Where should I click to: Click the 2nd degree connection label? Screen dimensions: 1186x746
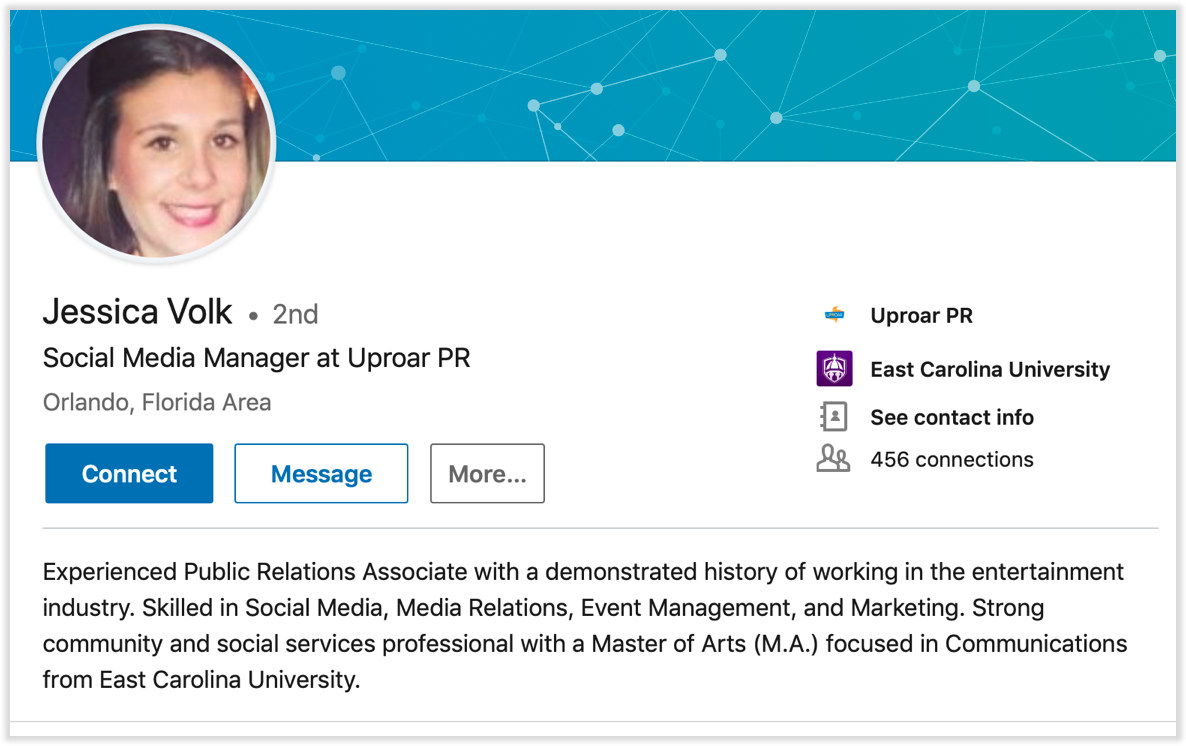coord(294,313)
